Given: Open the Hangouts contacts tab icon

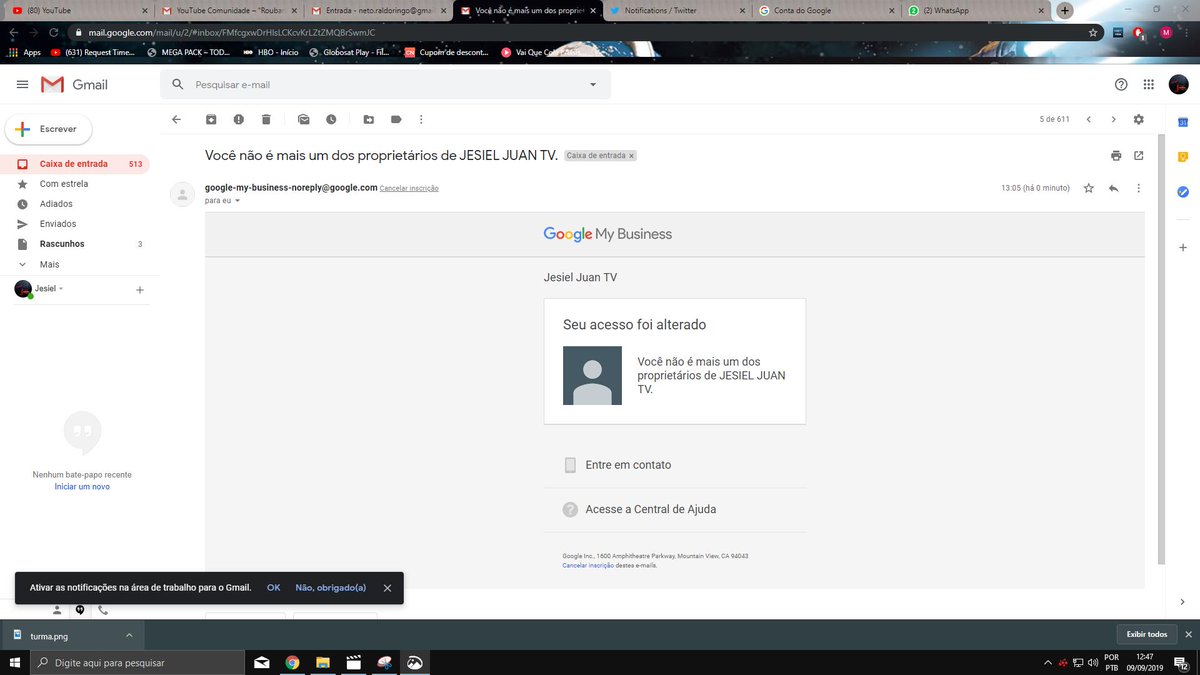Looking at the screenshot, I should pyautogui.click(x=57, y=610).
